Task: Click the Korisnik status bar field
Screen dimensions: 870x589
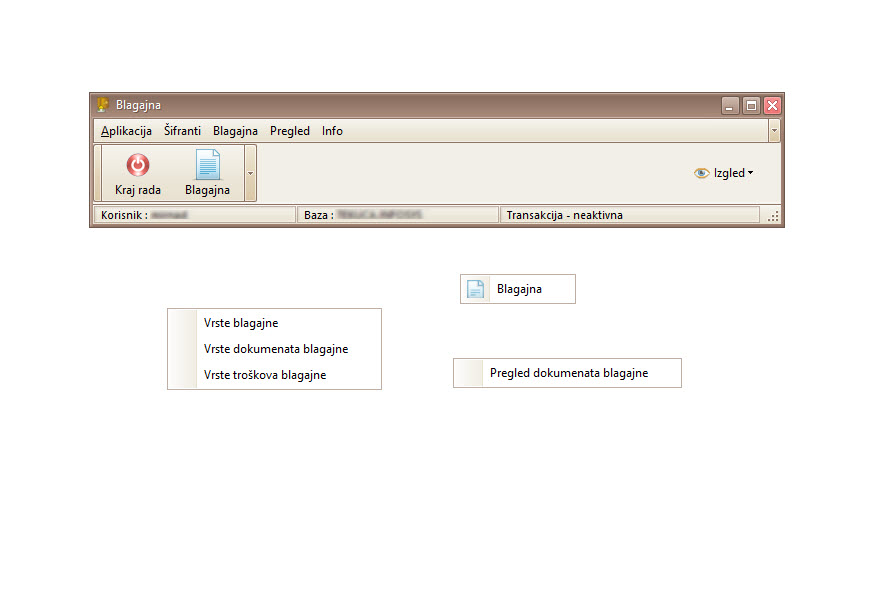Action: coord(194,215)
